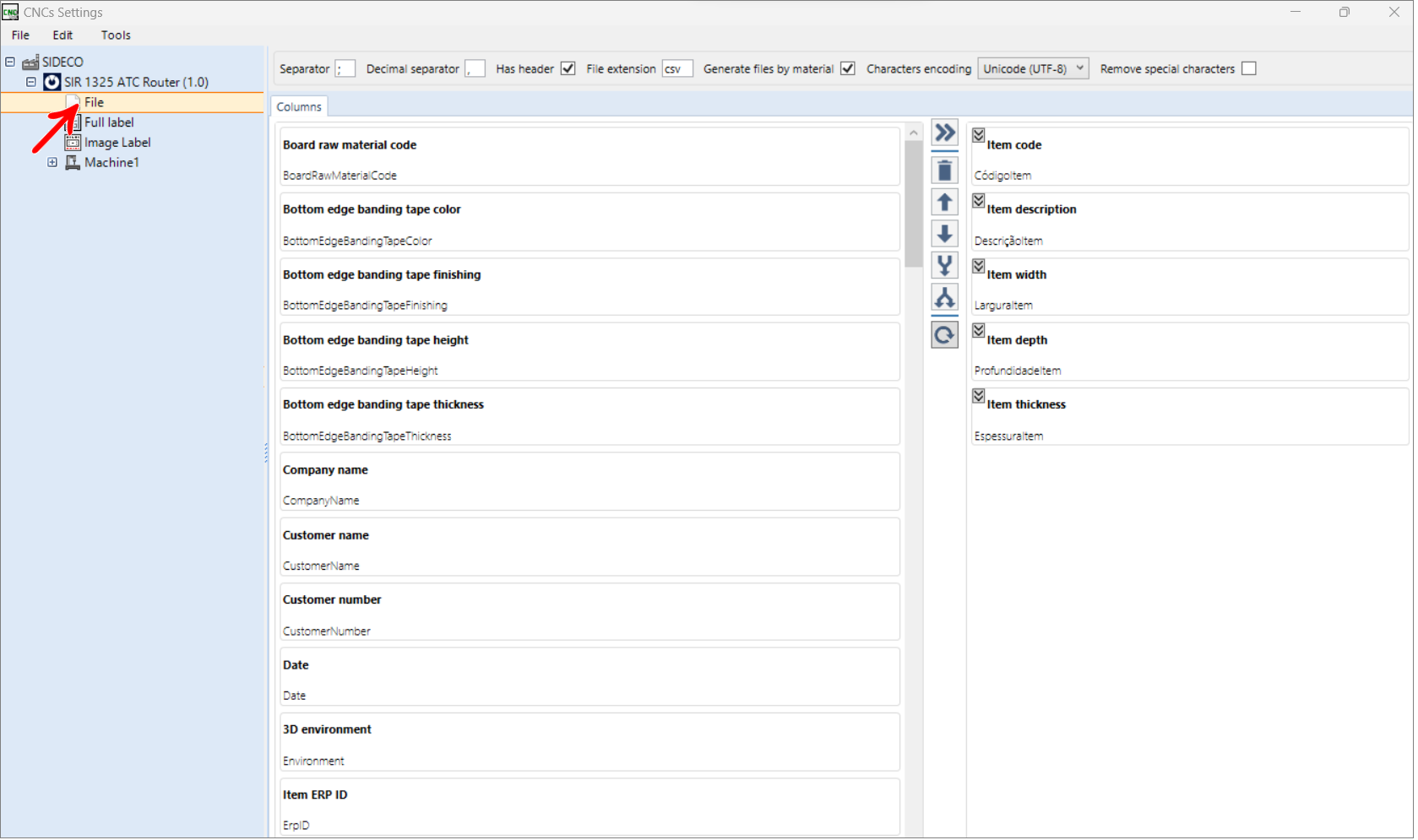Move selected column down with arrow icon

click(947, 235)
